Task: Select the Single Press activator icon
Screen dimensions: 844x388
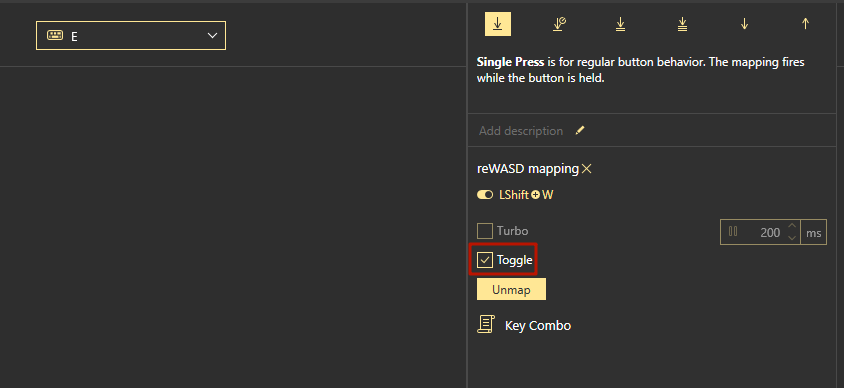Action: (498, 24)
